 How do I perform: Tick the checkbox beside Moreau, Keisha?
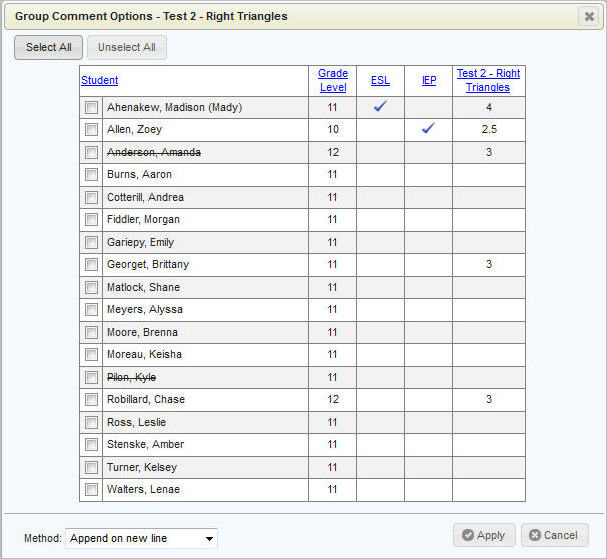pos(91,355)
